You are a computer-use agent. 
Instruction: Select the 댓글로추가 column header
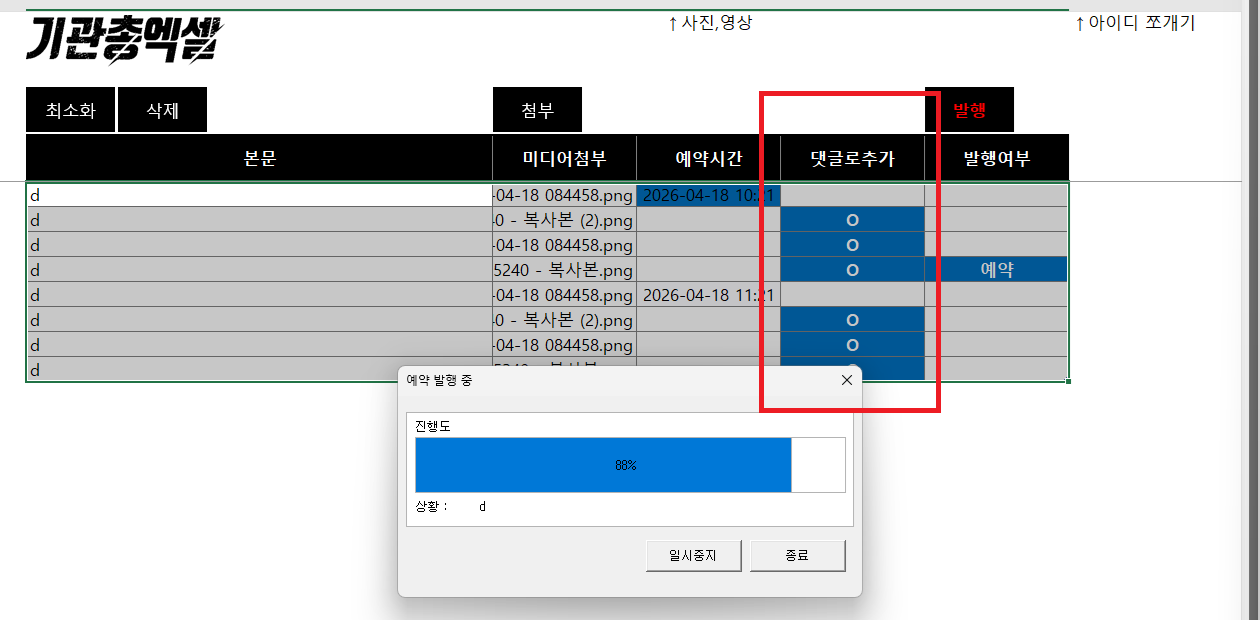(852, 158)
